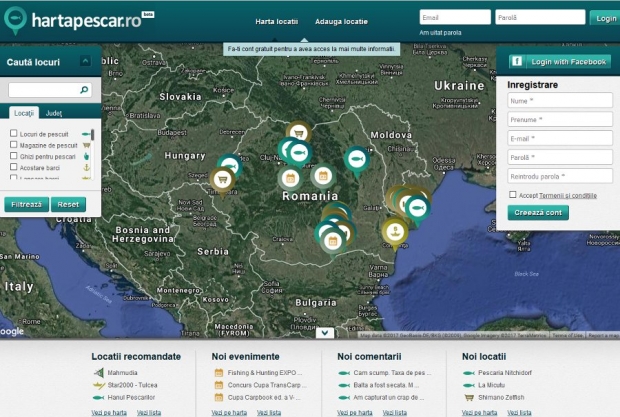Image resolution: width=620 pixels, height=417 pixels.
Task: Switch to the Judet tab
Action: pos(53,113)
